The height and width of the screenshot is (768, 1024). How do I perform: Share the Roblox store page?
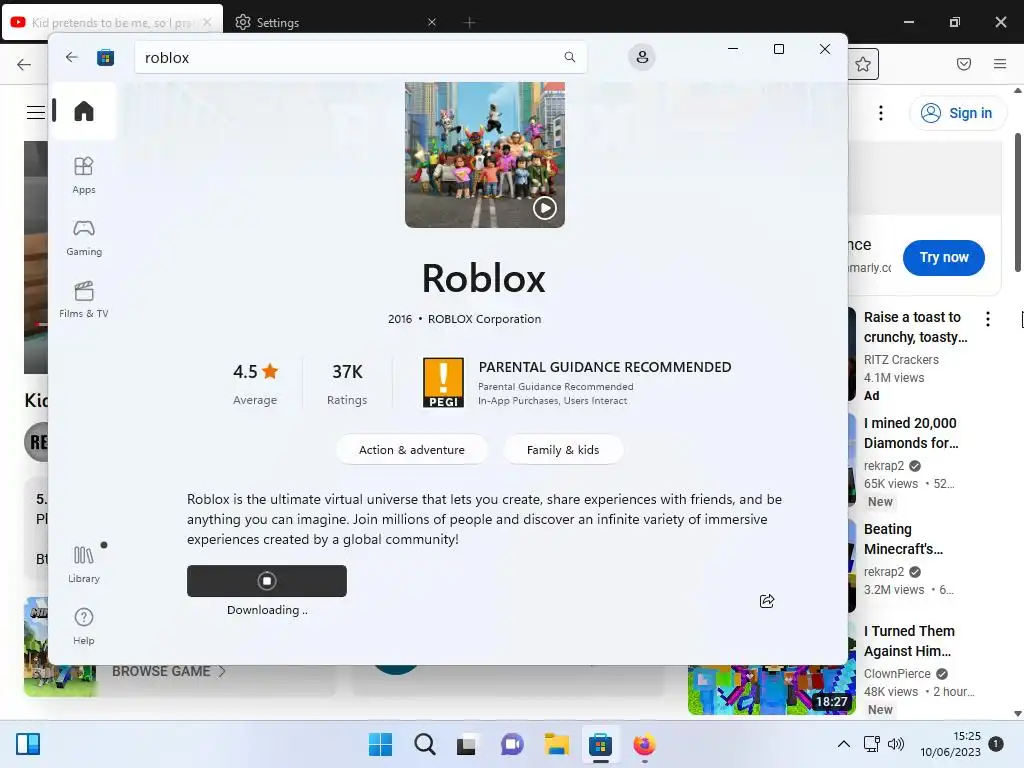[x=767, y=601]
